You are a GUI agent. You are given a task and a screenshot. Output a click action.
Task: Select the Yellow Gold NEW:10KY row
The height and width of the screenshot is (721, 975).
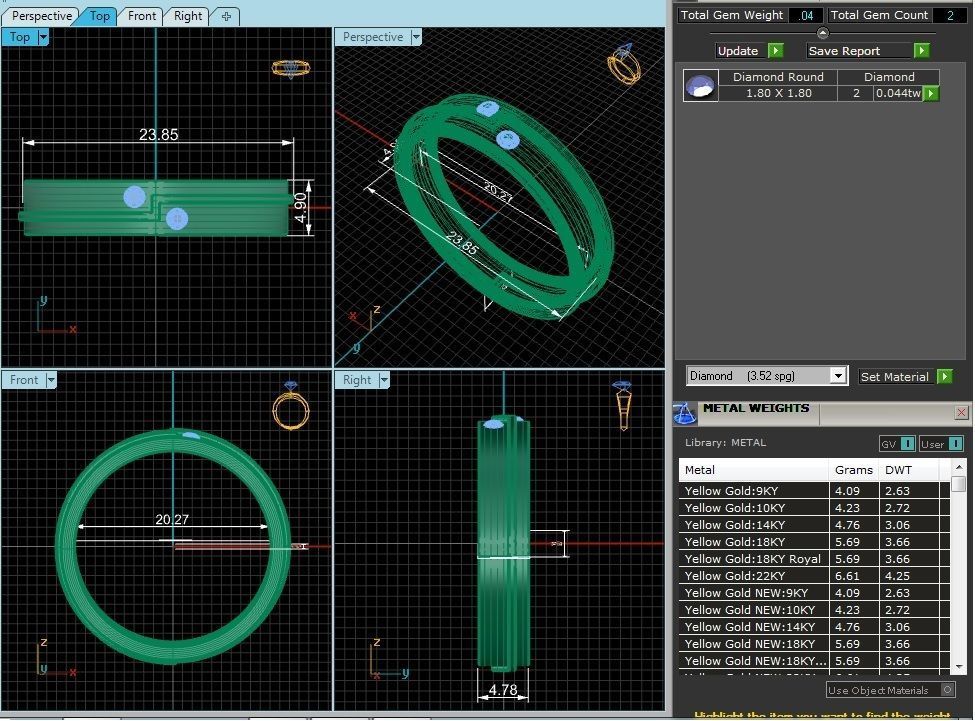(x=815, y=610)
